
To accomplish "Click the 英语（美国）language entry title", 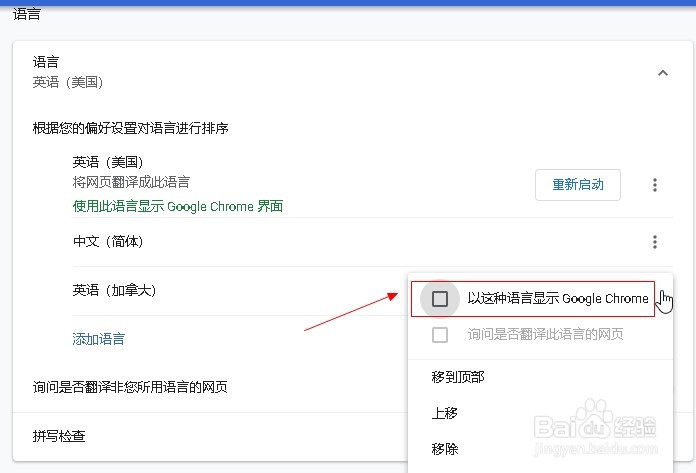I will click(x=108, y=162).
